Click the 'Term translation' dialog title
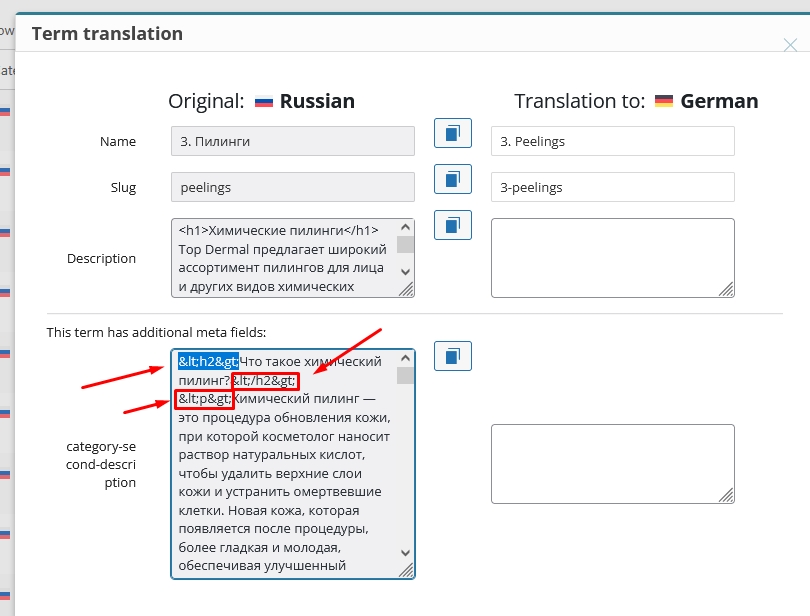 (107, 34)
